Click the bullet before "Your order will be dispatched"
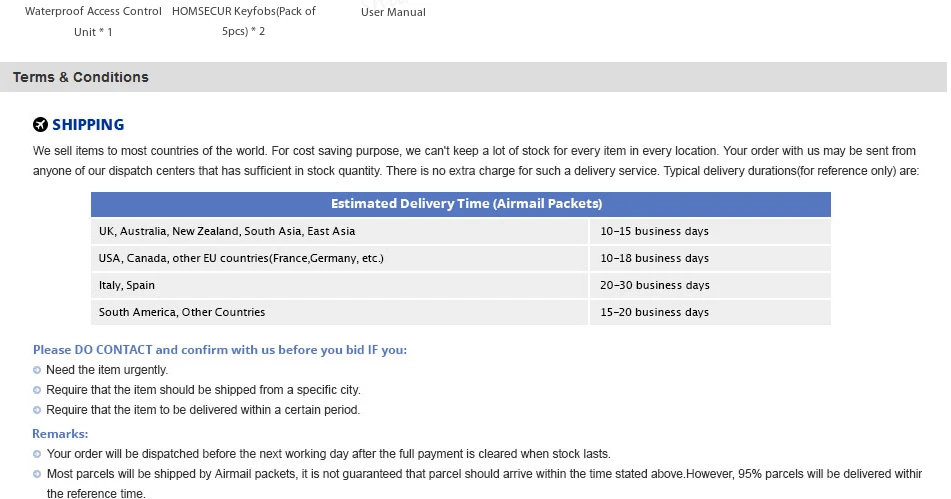 click(37, 454)
